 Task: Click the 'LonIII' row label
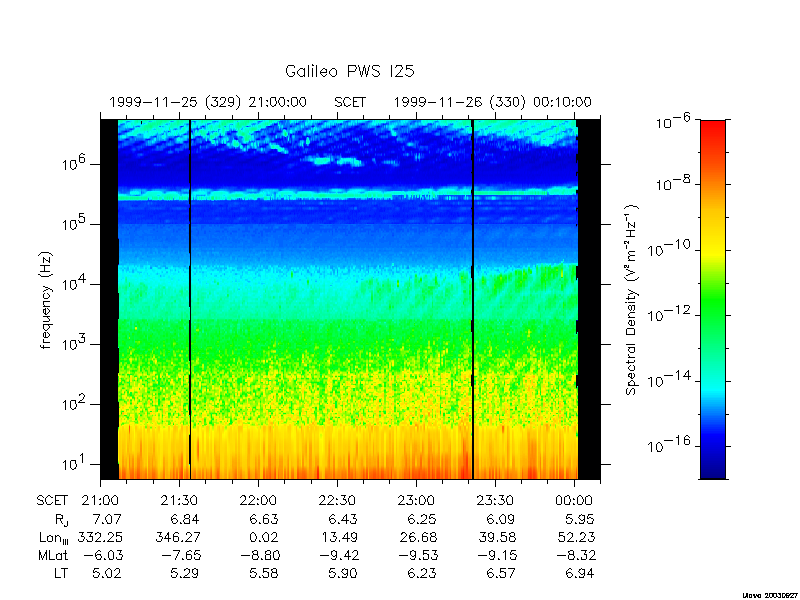point(54,538)
